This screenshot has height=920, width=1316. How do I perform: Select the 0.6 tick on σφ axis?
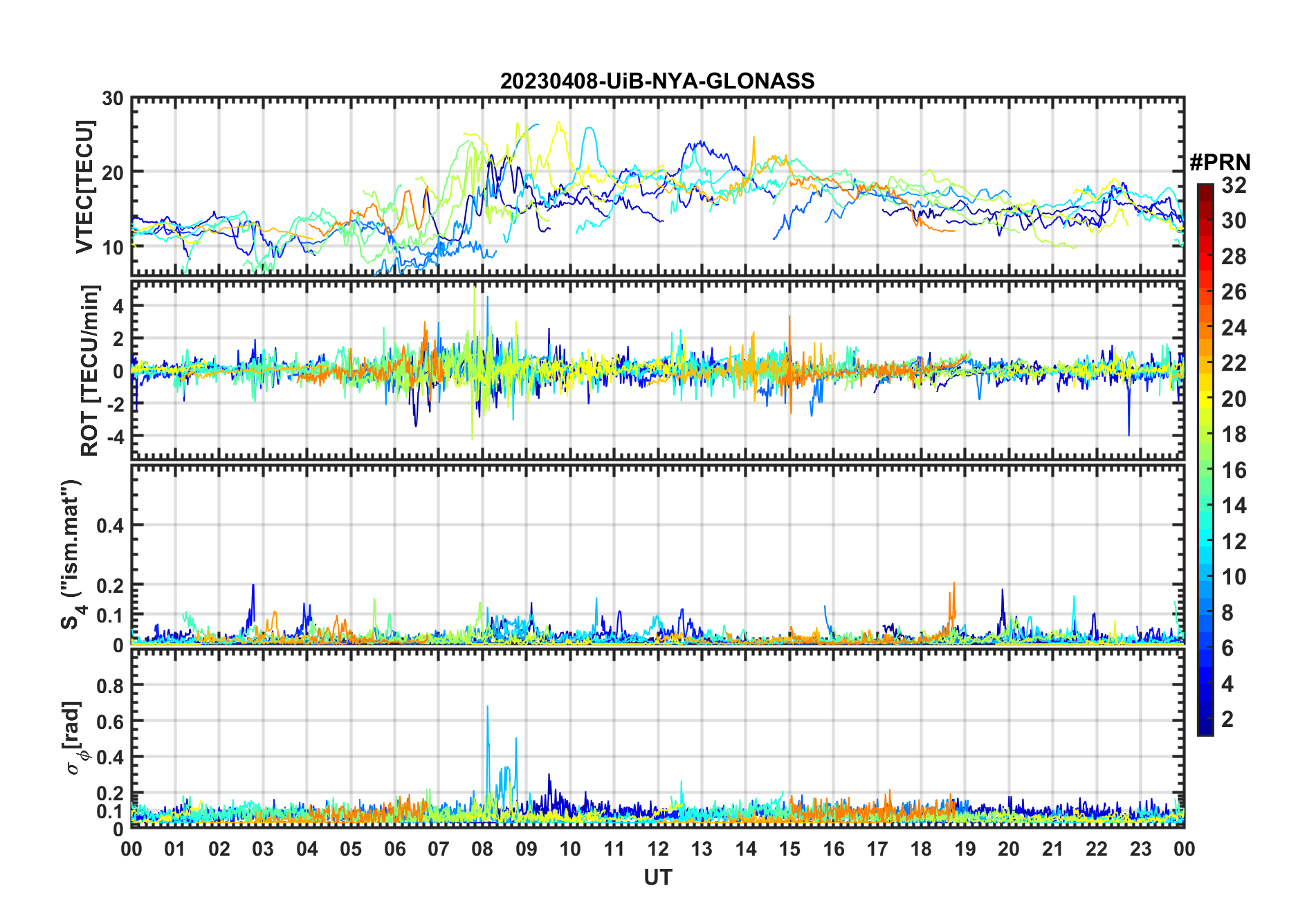pos(110,721)
